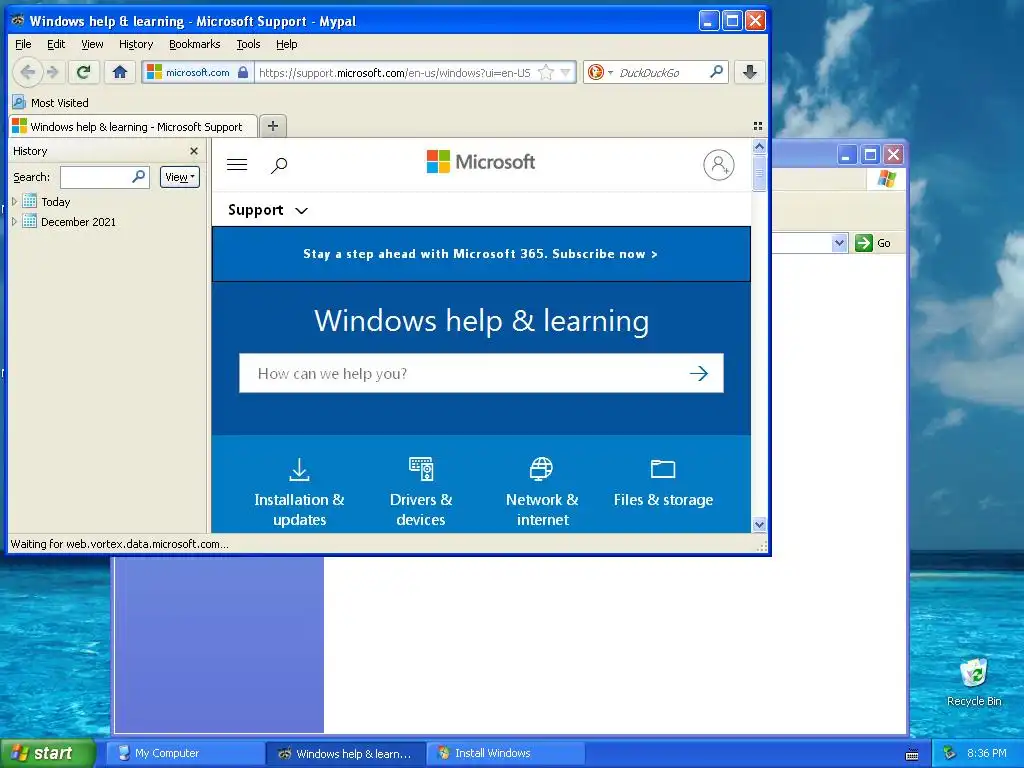1024x768 pixels.
Task: Sign in via the account avatar icon
Action: coord(718,165)
